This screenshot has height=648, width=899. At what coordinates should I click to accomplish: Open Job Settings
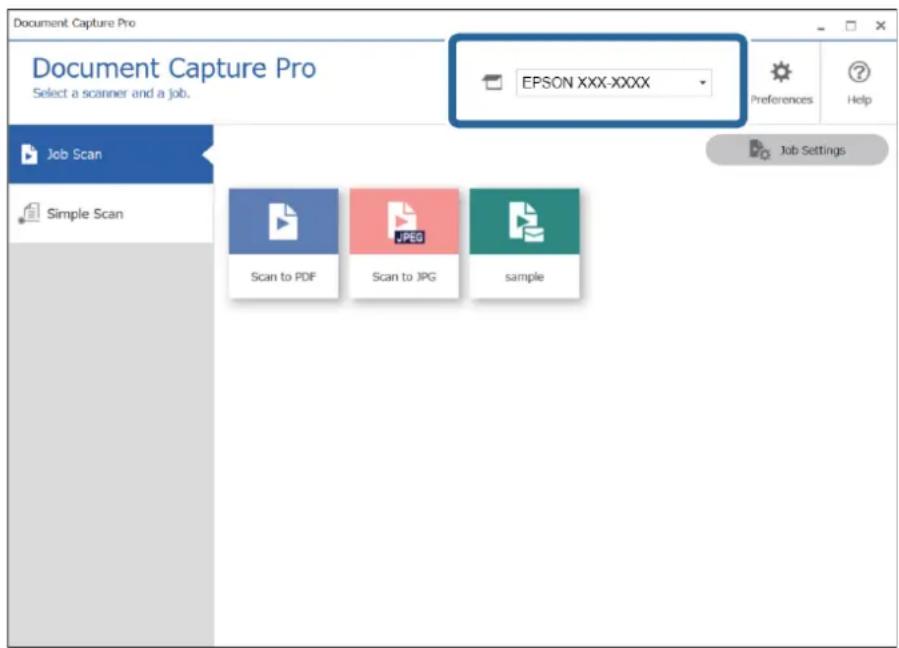(x=797, y=150)
